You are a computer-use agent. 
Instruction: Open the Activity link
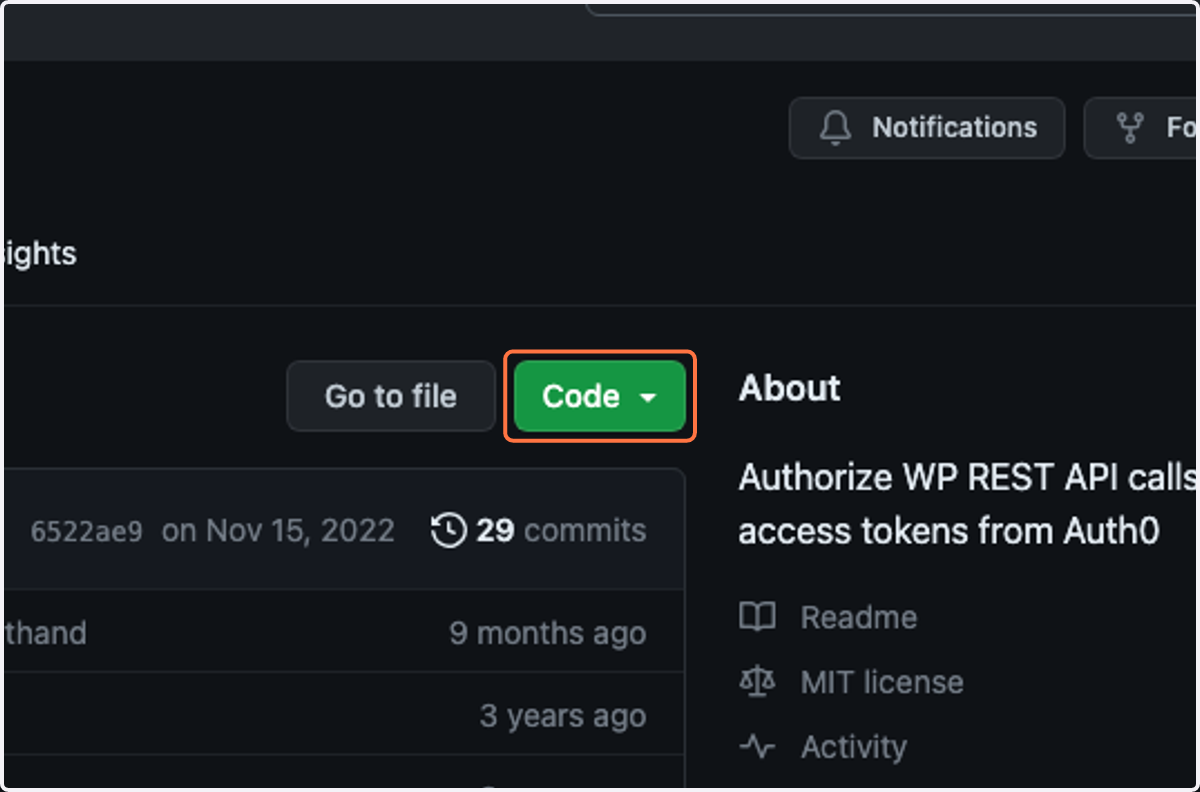coord(854,747)
